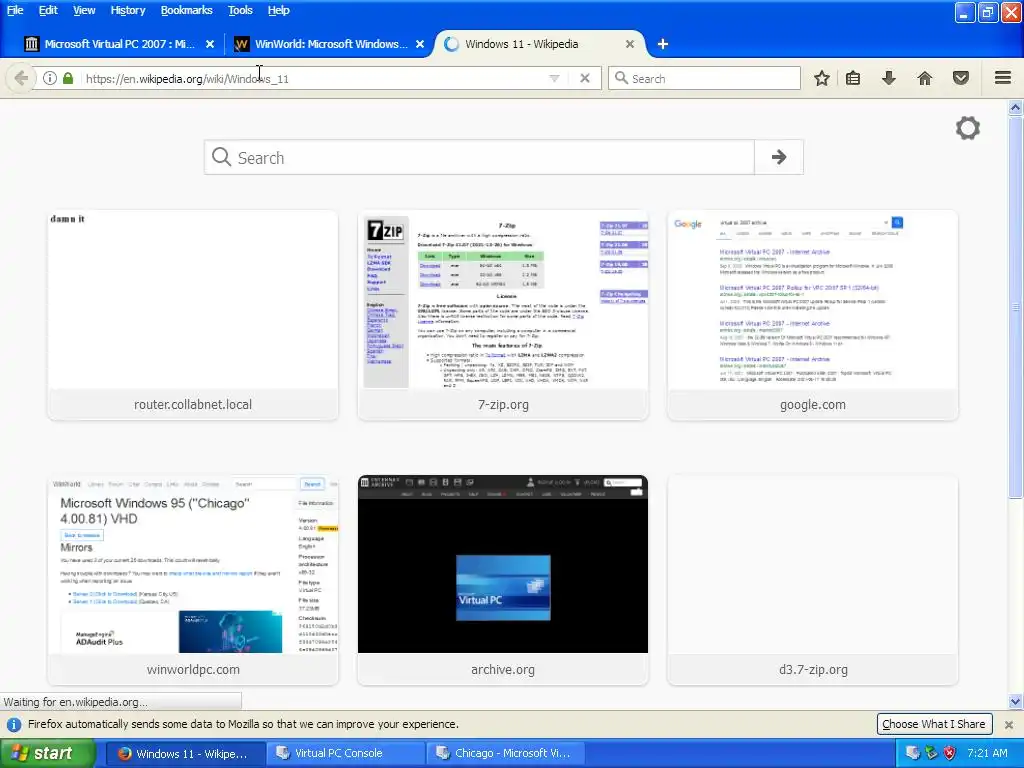Open the archive.org tile

point(503,580)
